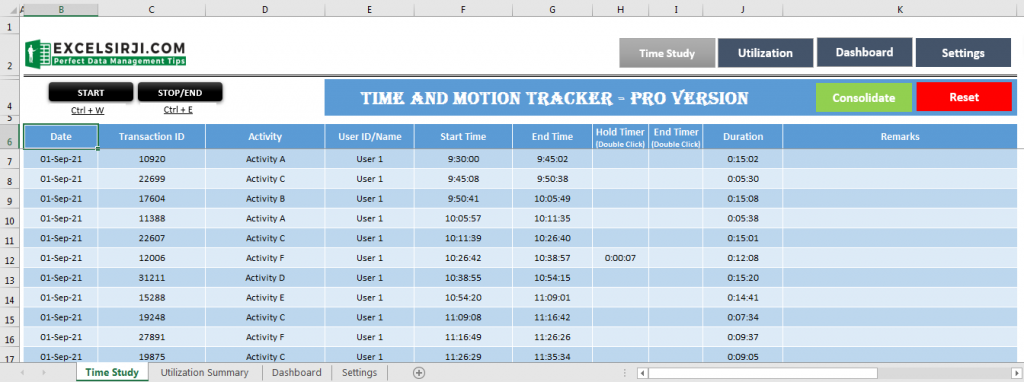The image size is (1024, 382).
Task: Add a new sheet with plus icon
Action: coord(419,372)
